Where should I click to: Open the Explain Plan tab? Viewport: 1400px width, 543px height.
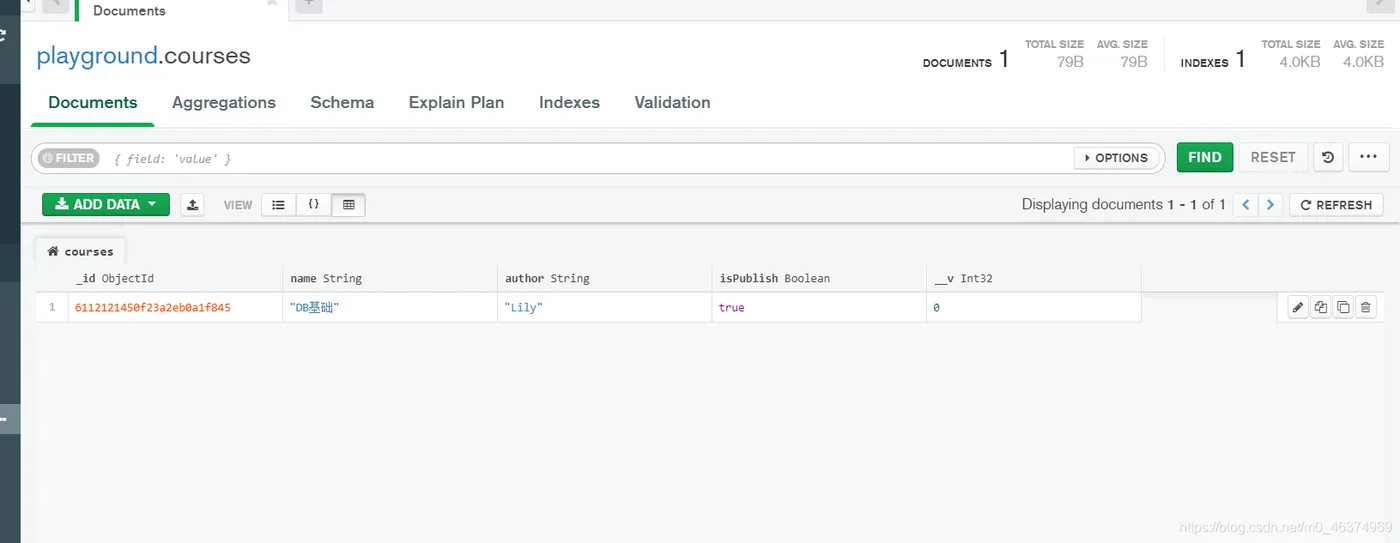[x=456, y=102]
